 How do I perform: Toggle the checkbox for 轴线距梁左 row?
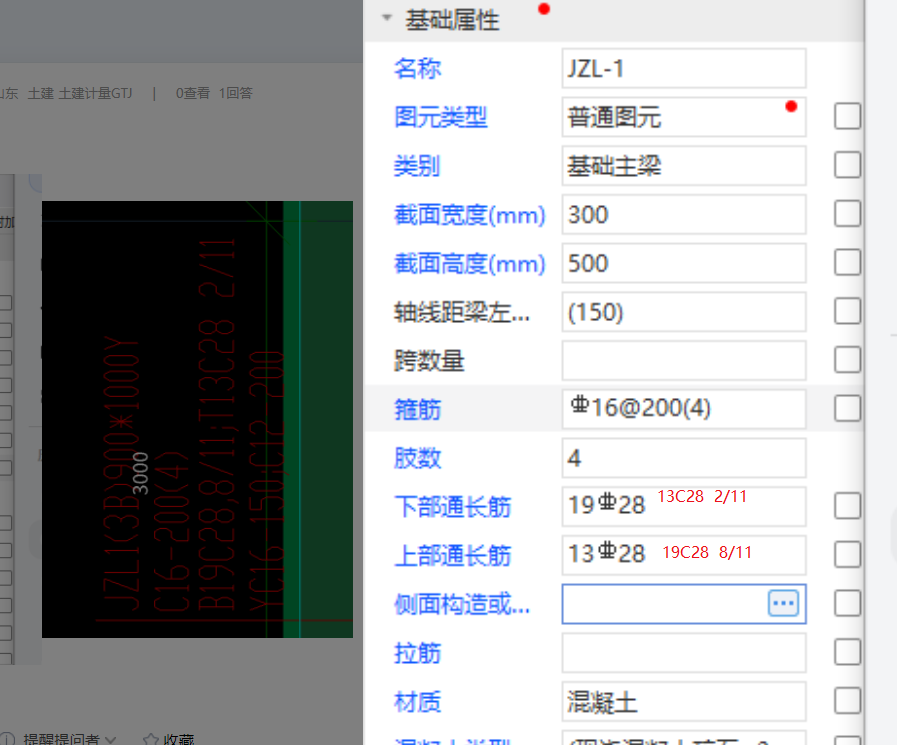coord(847,311)
